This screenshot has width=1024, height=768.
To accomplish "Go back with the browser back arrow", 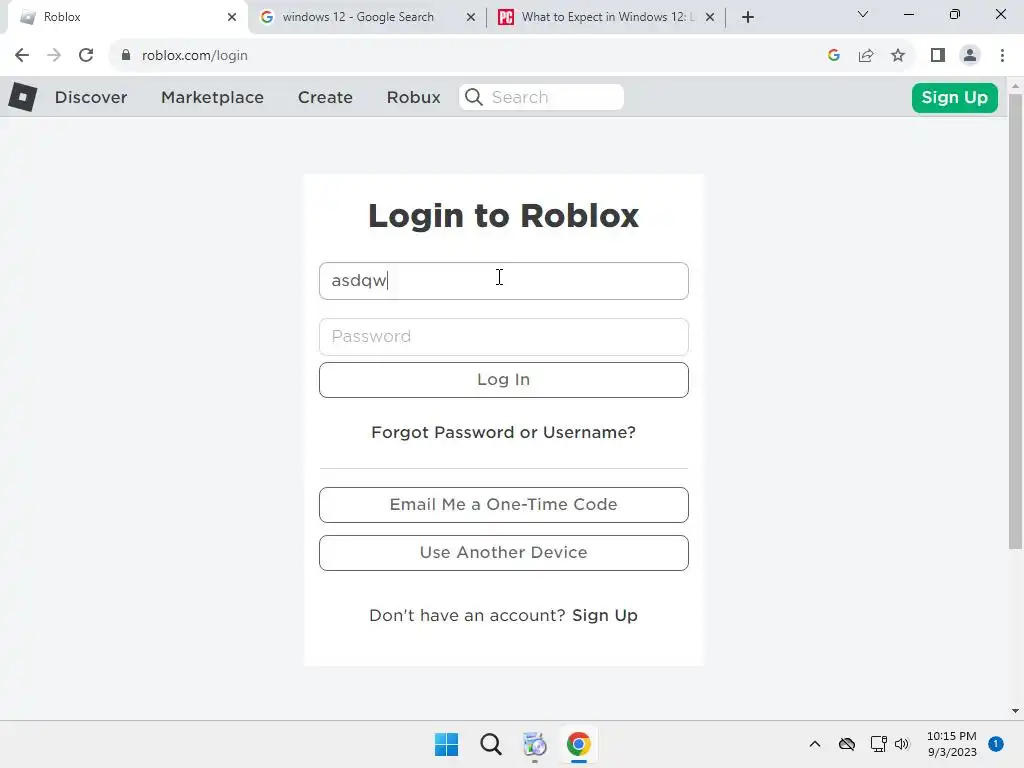I will pos(22,56).
